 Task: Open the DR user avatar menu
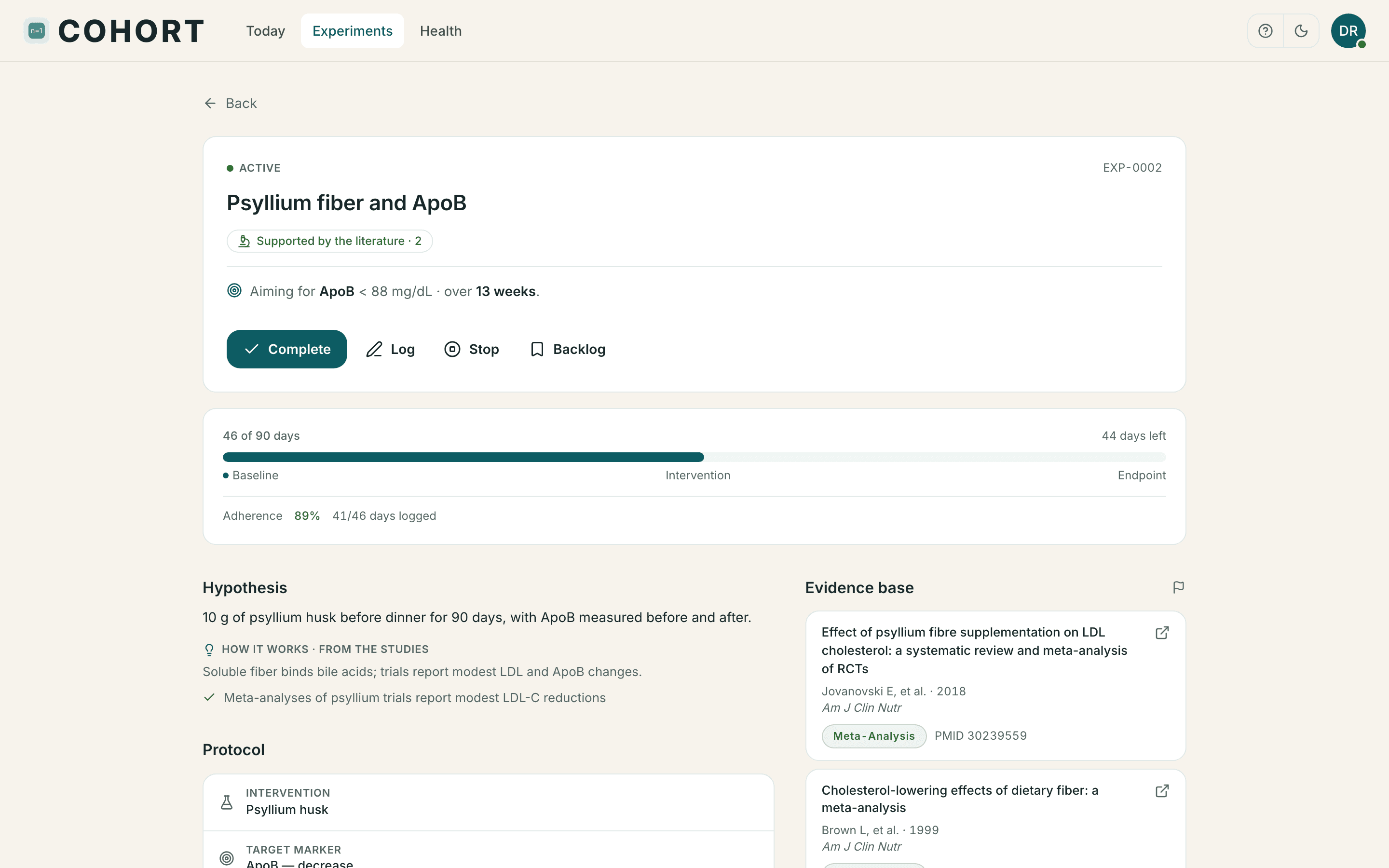[x=1348, y=31]
